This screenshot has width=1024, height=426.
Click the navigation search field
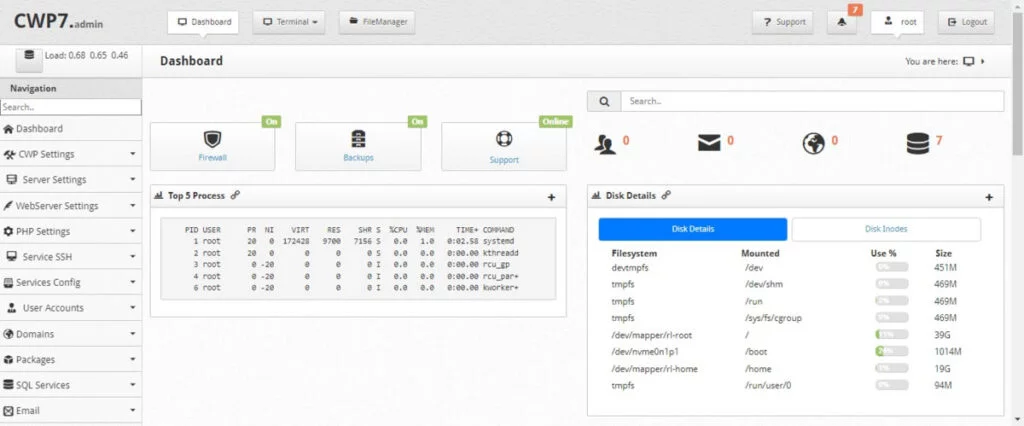[71, 107]
